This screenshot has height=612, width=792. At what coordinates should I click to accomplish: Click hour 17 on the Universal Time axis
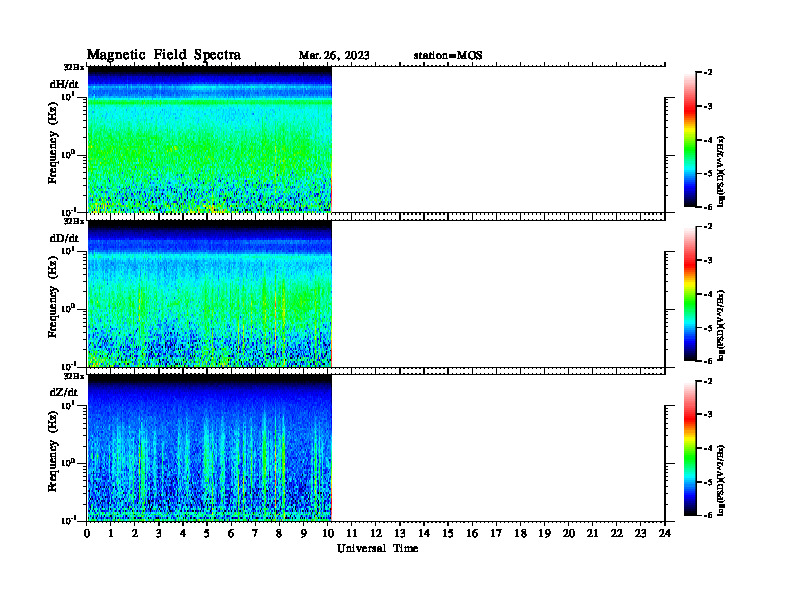[496, 534]
